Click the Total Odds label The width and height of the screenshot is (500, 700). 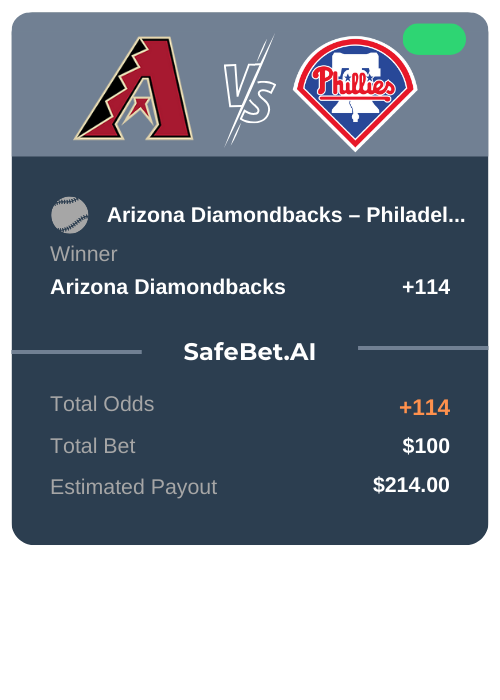[x=102, y=404]
